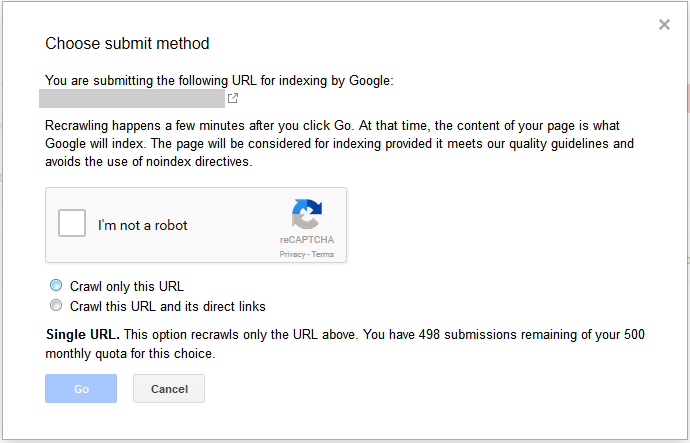
Task: Open the submitted URL via external link icon
Action: point(233,98)
